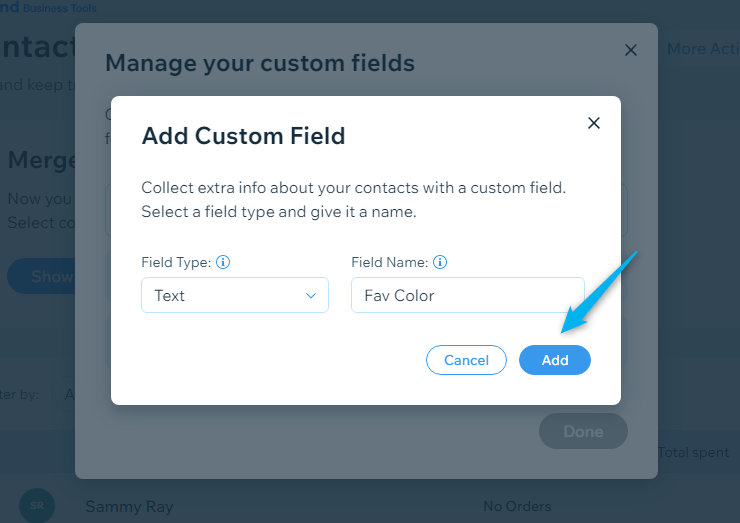Open the More Actions menu

[x=703, y=49]
